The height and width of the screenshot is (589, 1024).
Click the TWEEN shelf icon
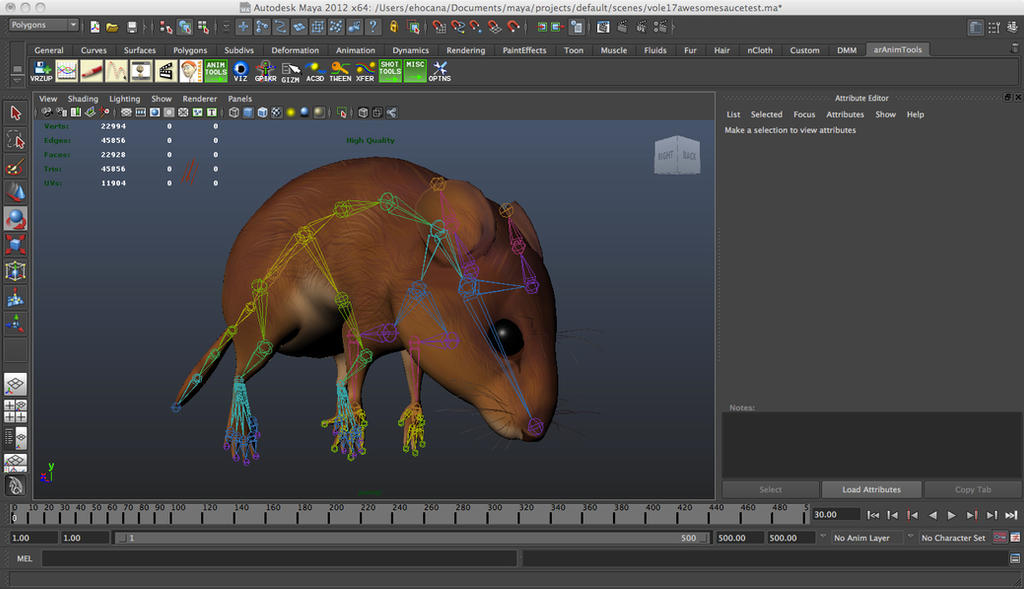(340, 71)
